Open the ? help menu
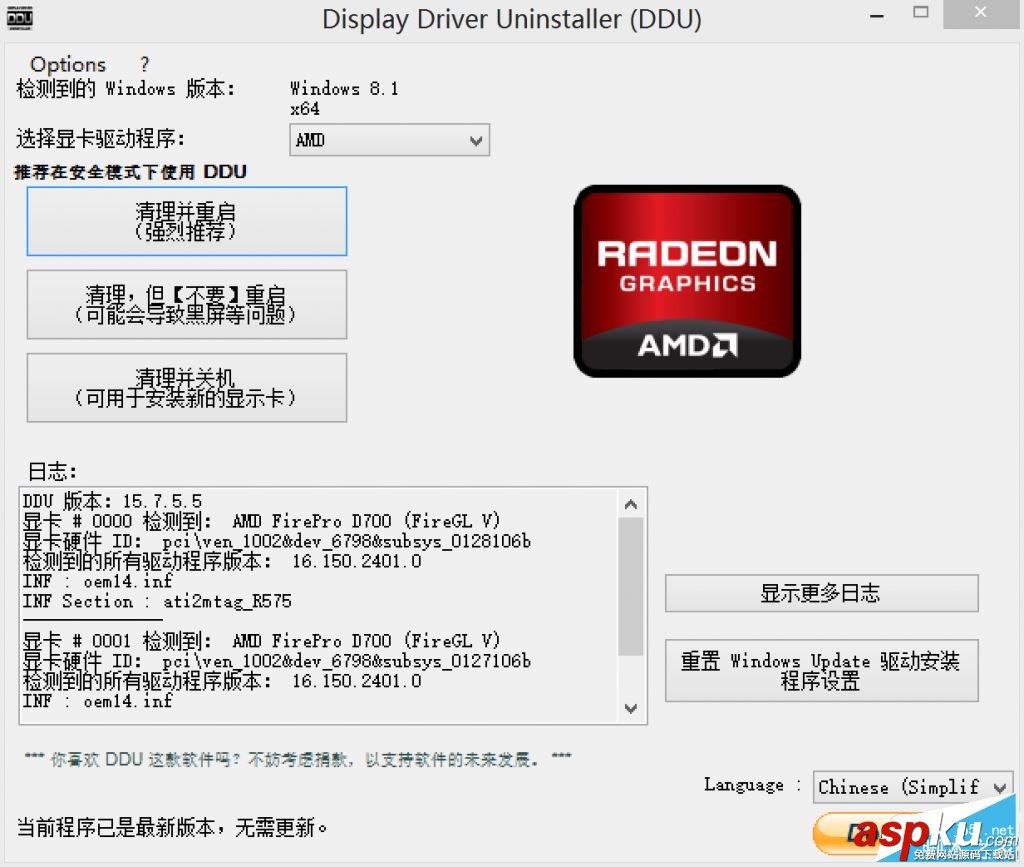Screen dimensions: 1024x867 click(144, 64)
